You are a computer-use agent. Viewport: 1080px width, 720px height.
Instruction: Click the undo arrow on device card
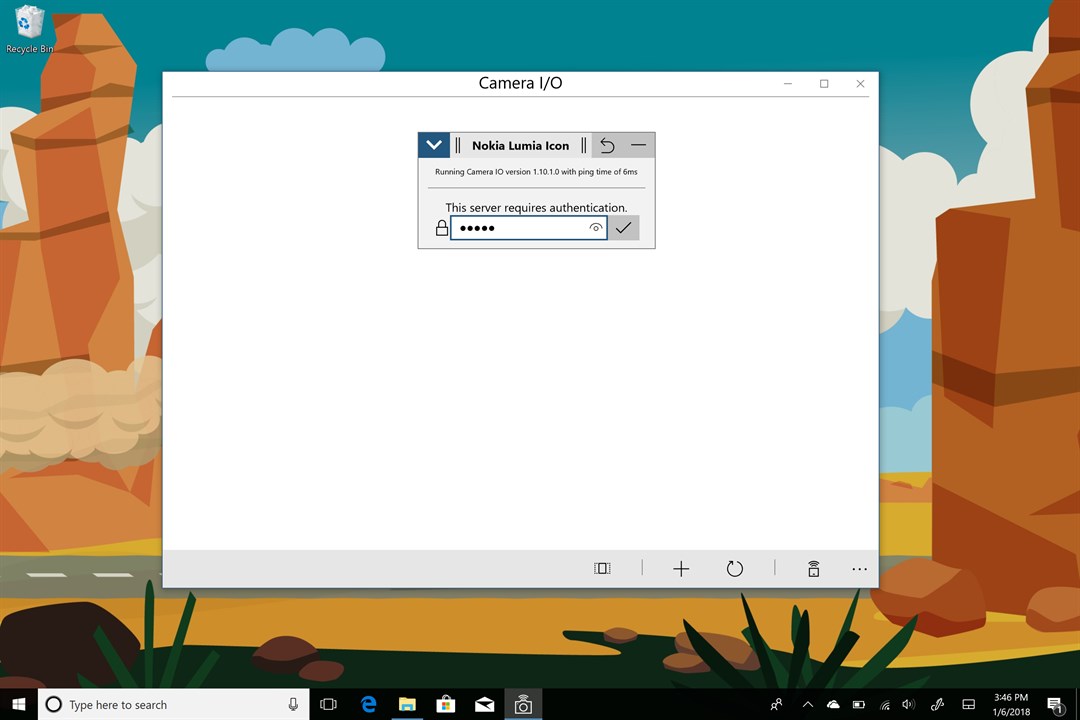pyautogui.click(x=607, y=145)
